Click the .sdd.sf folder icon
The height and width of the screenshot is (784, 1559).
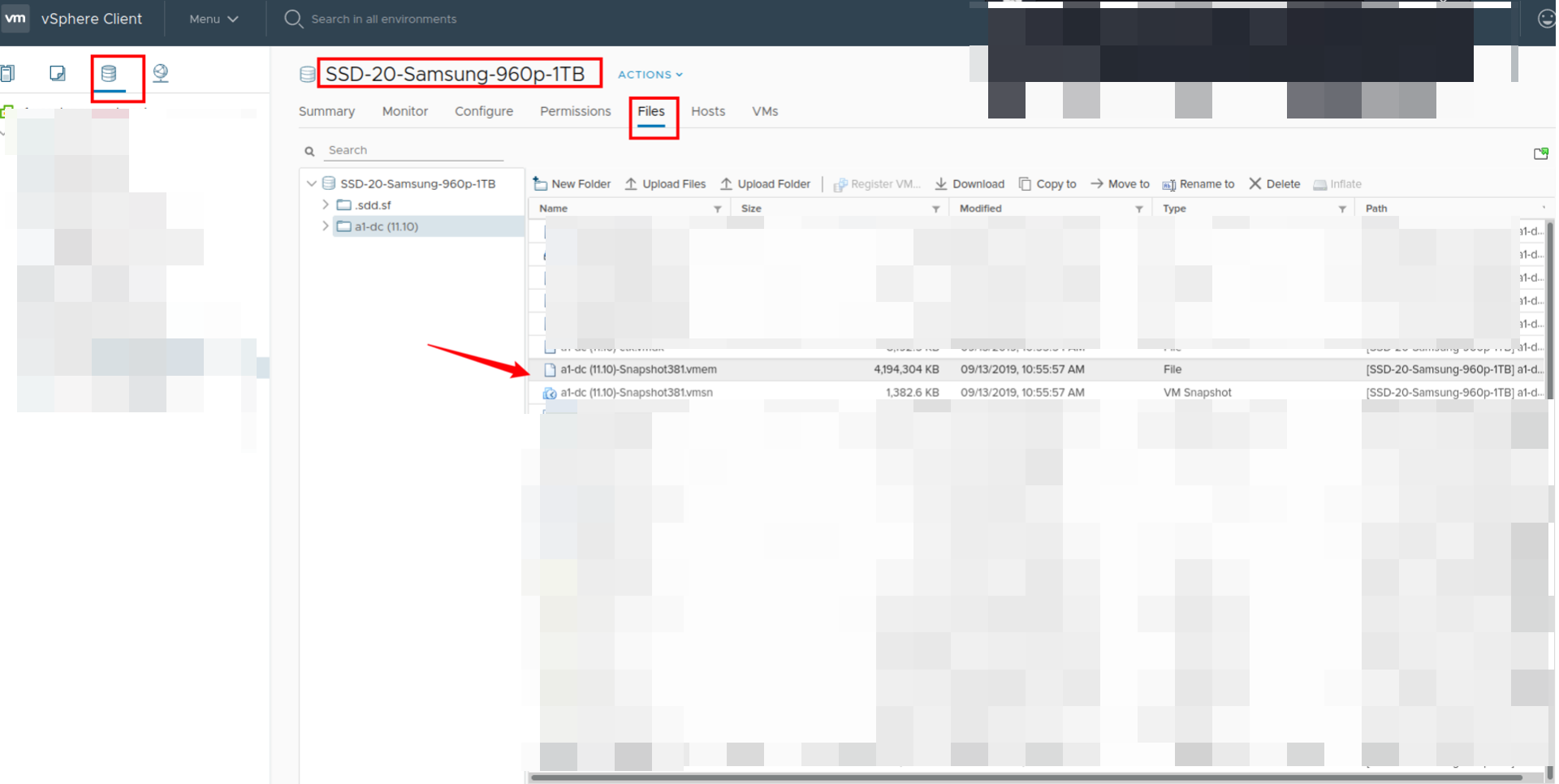pos(344,205)
